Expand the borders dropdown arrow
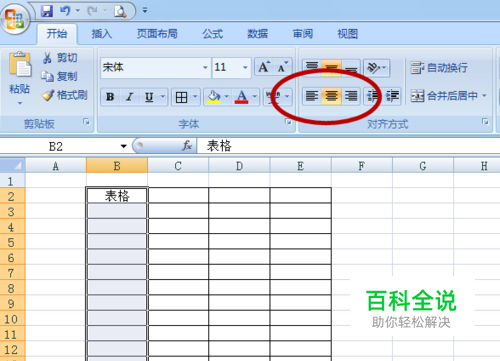 tap(195, 97)
